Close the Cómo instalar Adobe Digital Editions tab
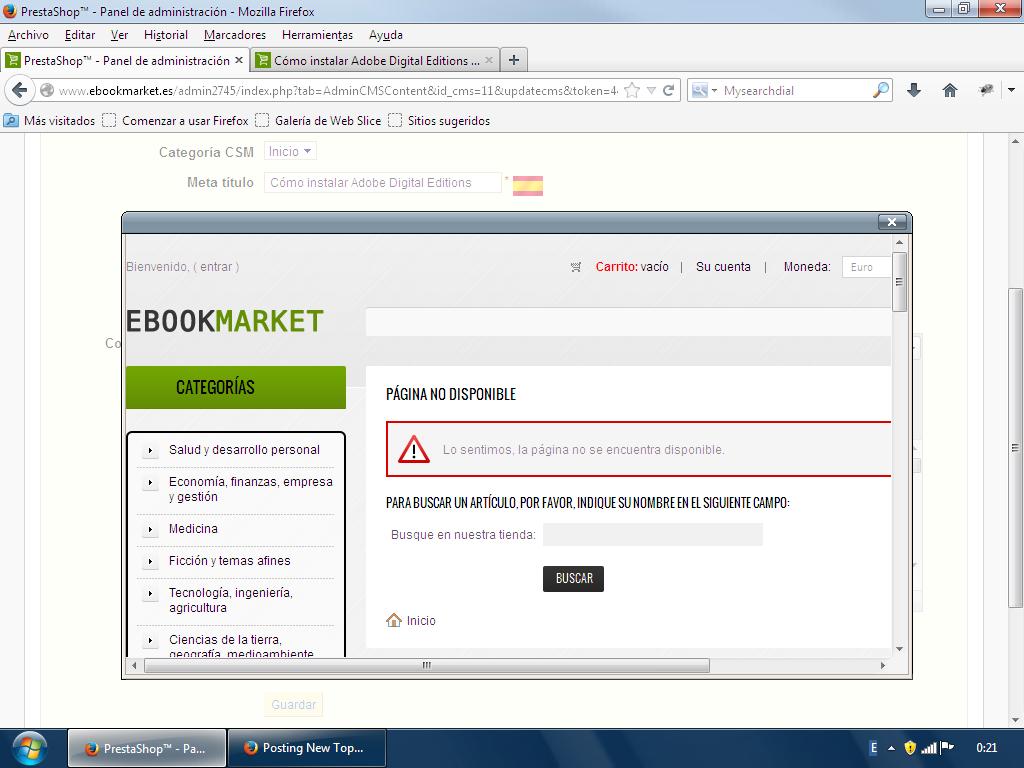This screenshot has height=768, width=1024. [488, 60]
